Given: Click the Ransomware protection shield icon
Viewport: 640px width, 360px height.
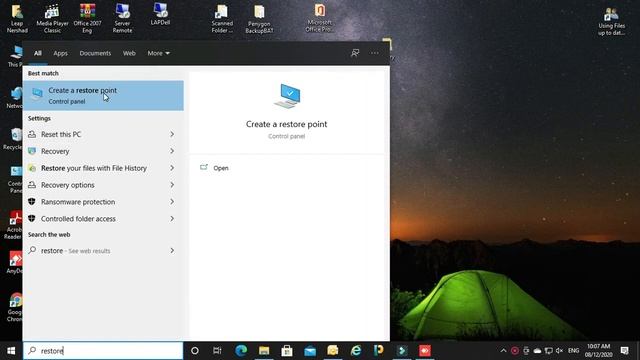Looking at the screenshot, I should (32, 202).
